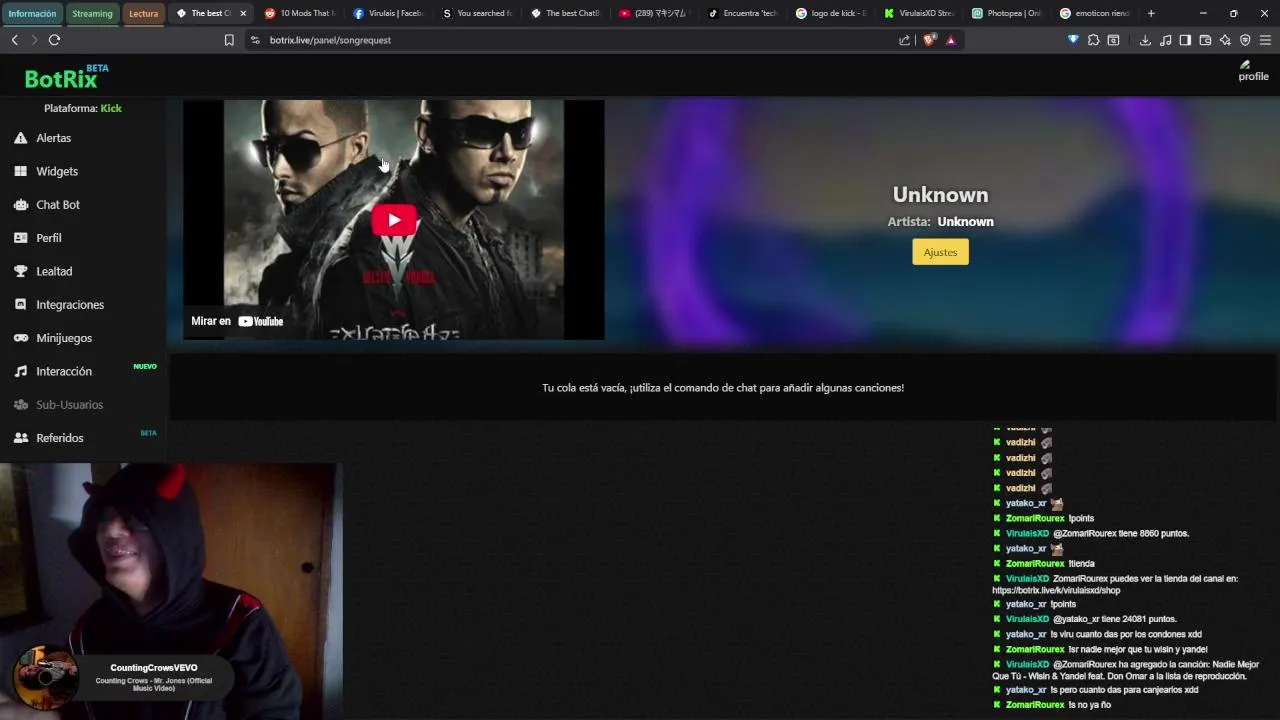Click the Kick platform label
The height and width of the screenshot is (720, 1280).
111,108
